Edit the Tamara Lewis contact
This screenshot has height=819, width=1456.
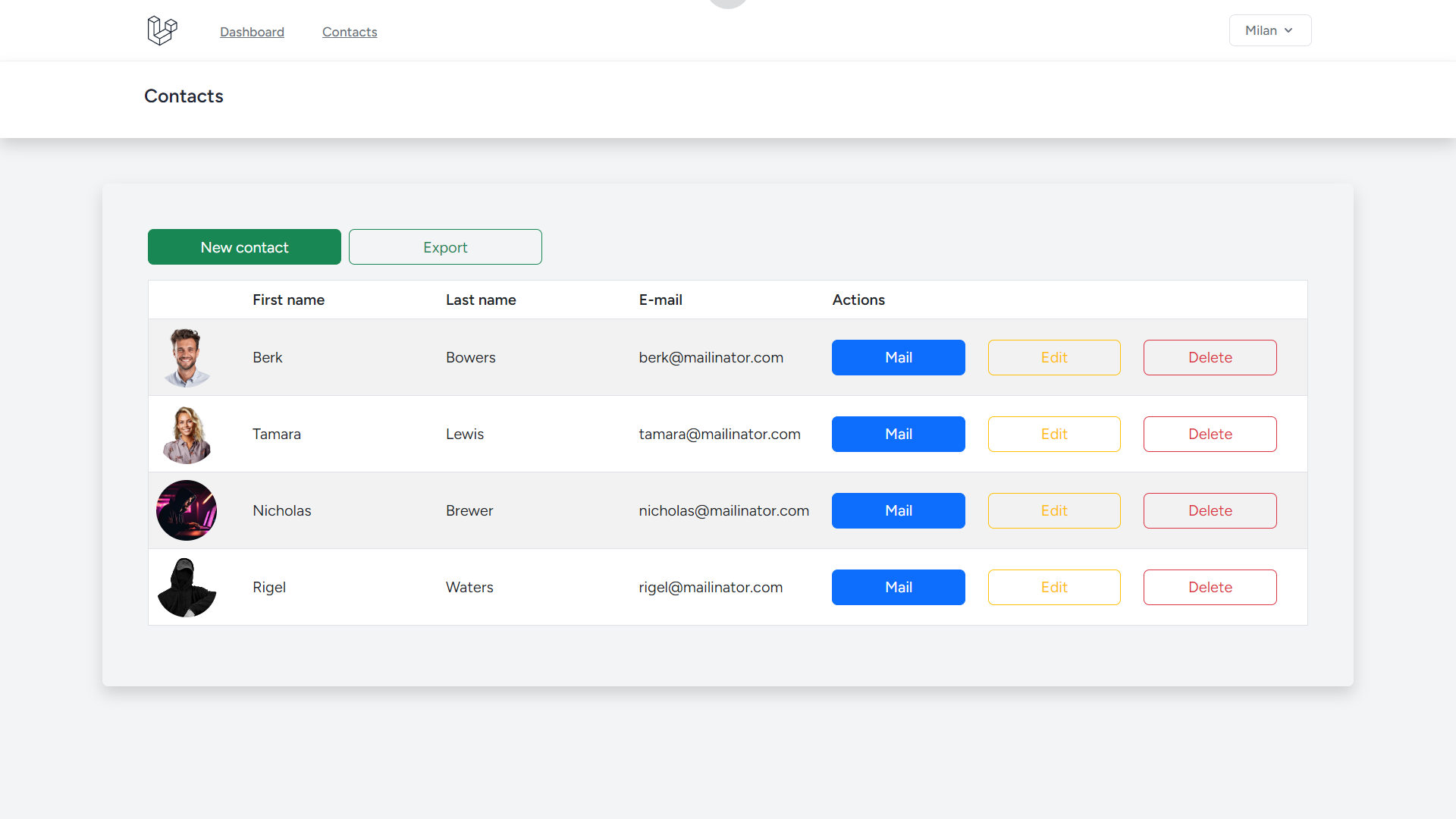[1053, 435]
